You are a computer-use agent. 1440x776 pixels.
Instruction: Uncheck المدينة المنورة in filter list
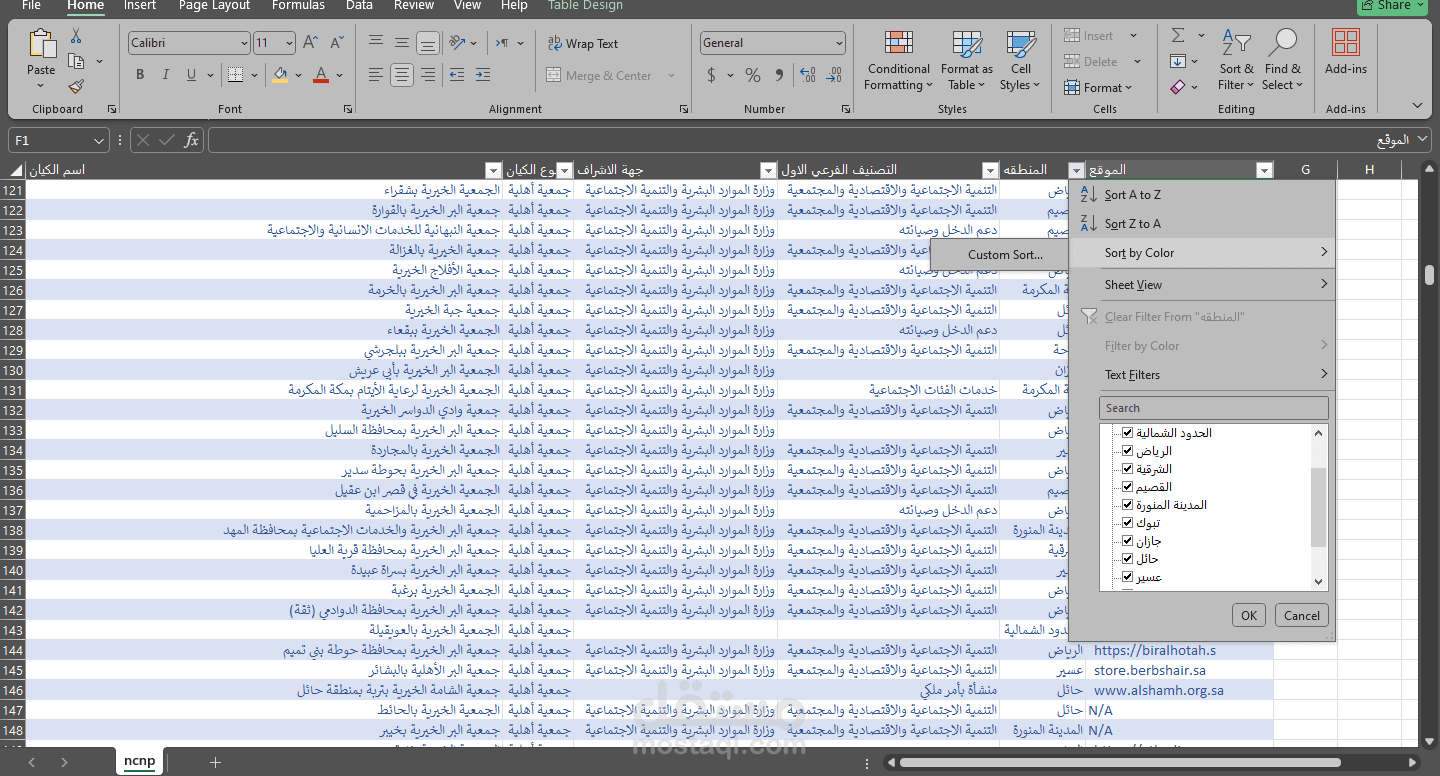[x=1128, y=505]
